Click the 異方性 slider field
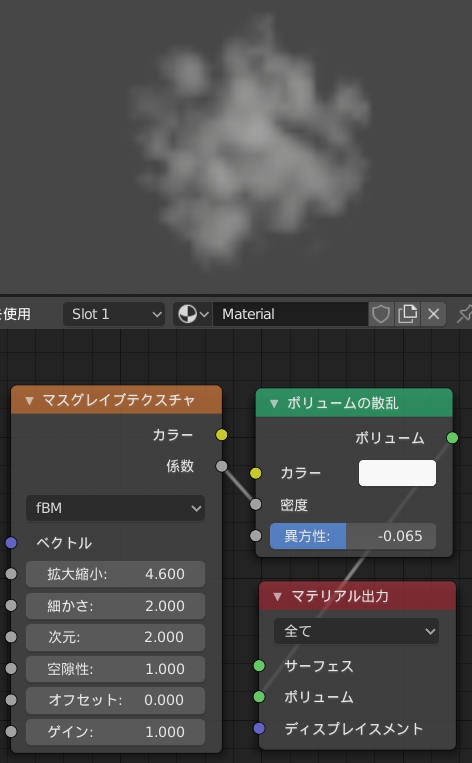Screen dimensions: 472x763 [x=353, y=536]
